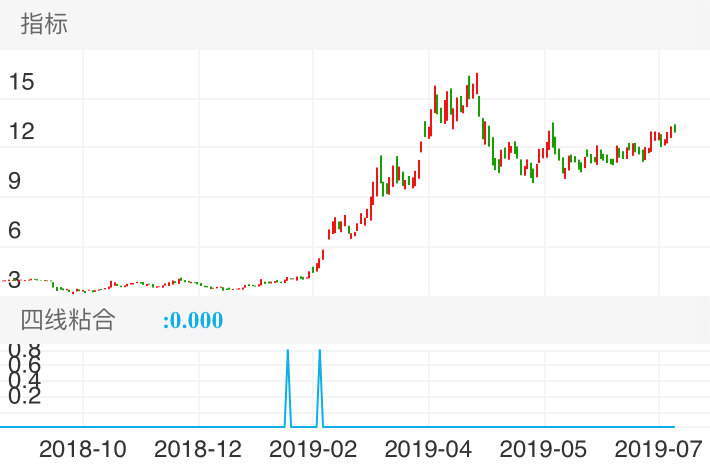Screen dimensions: 710x472
Task: Click the last candlestick at chart's right end
Action: coord(675,128)
